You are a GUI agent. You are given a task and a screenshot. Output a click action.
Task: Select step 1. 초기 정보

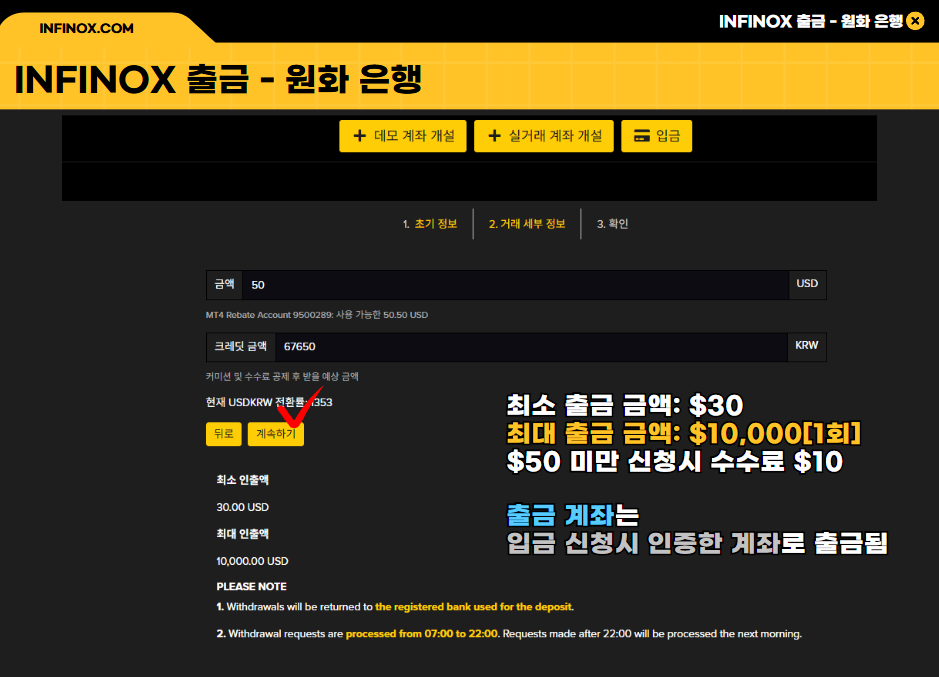(x=430, y=224)
